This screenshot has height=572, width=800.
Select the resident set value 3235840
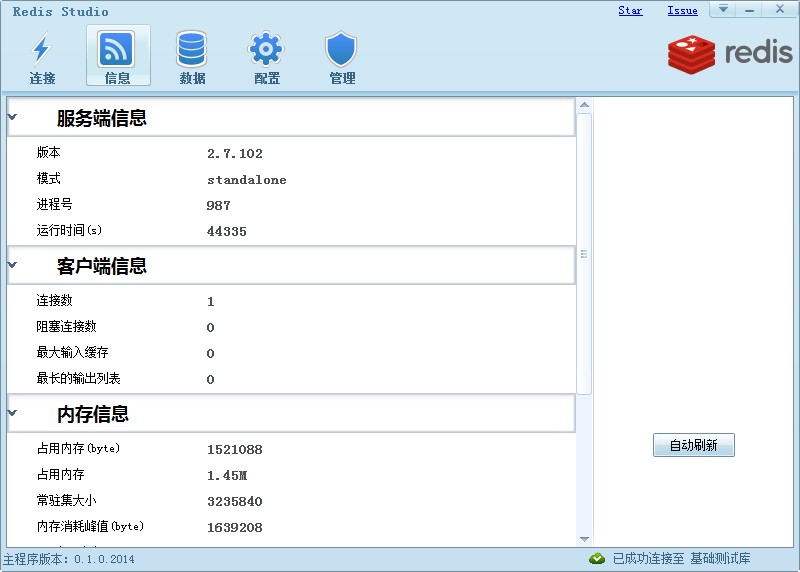(x=235, y=502)
